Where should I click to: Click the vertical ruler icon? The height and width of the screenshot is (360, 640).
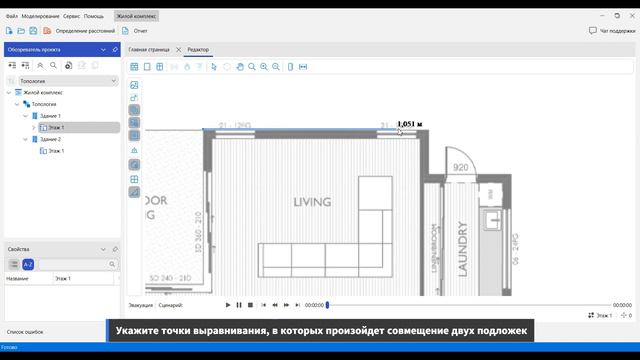tap(290, 67)
